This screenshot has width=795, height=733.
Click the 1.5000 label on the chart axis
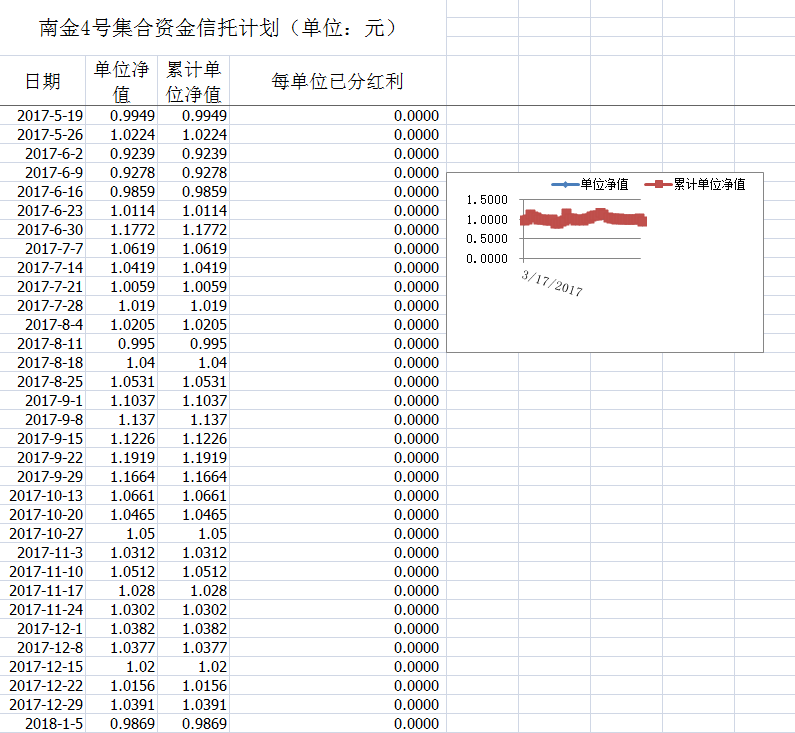[487, 201]
